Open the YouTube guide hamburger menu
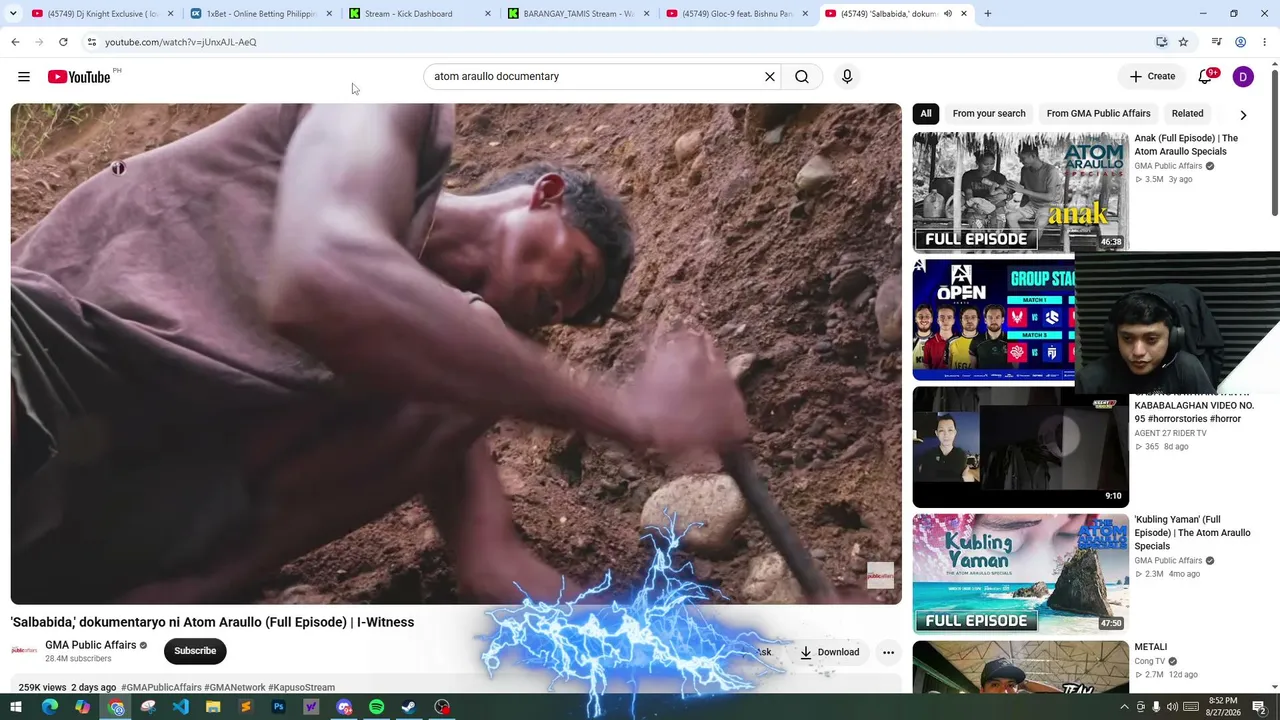The image size is (1280, 720). coord(24,77)
